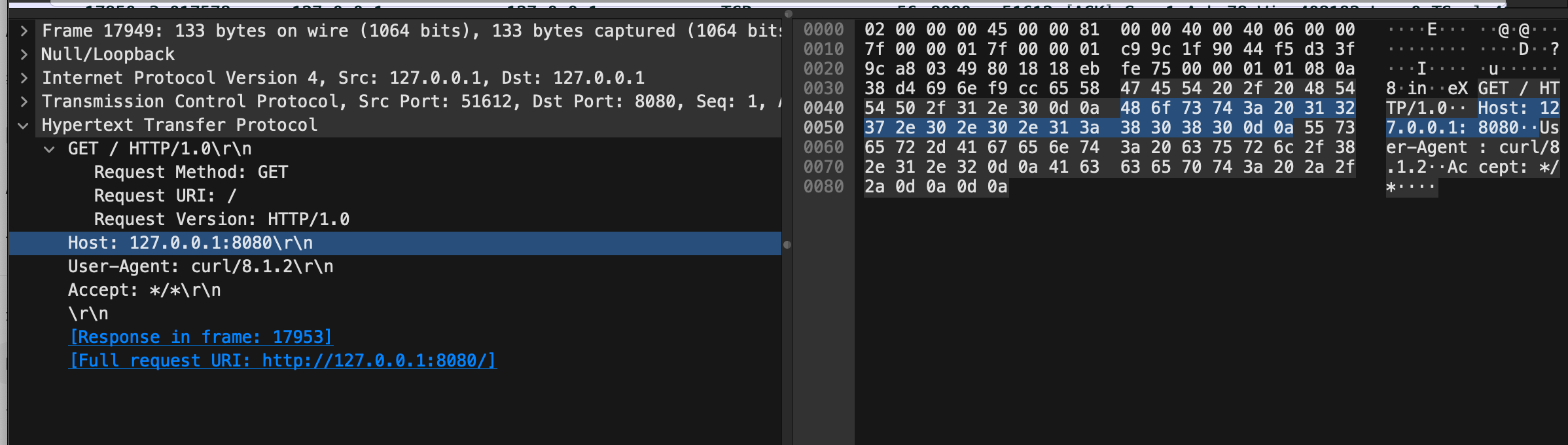Expand Internet Protocol Version 4 details
The image size is (1568, 445).
24,78
